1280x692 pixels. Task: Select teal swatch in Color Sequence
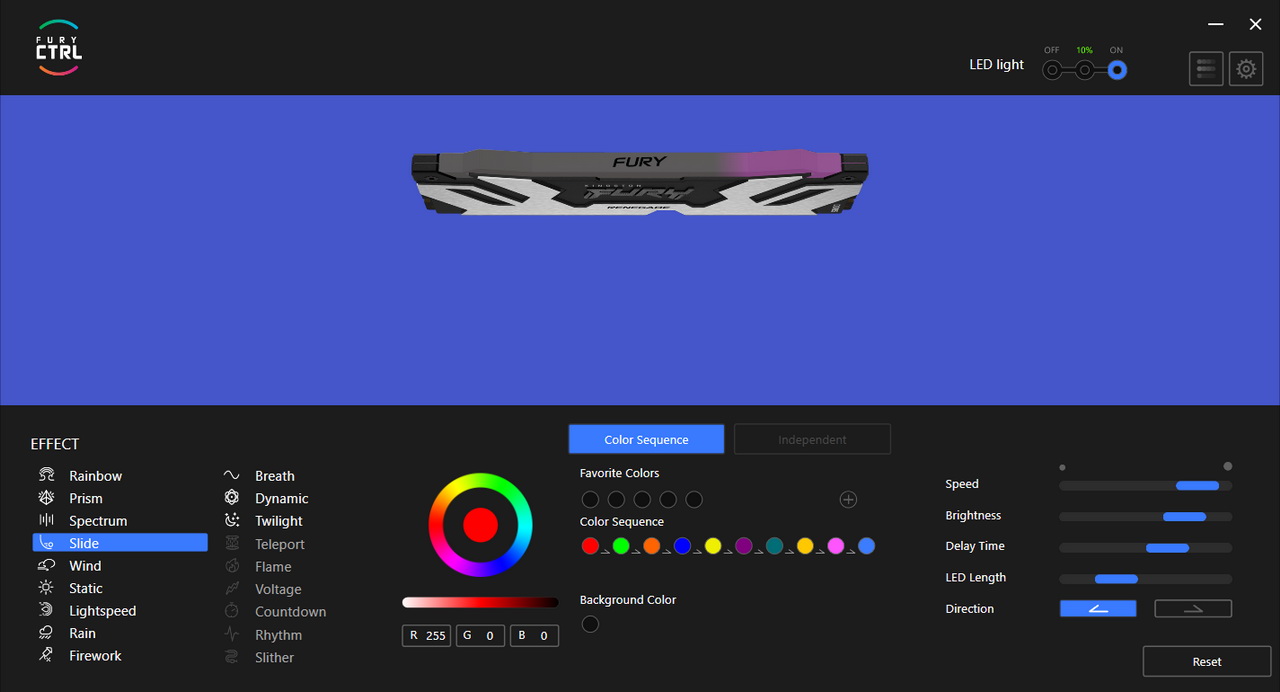tap(774, 545)
